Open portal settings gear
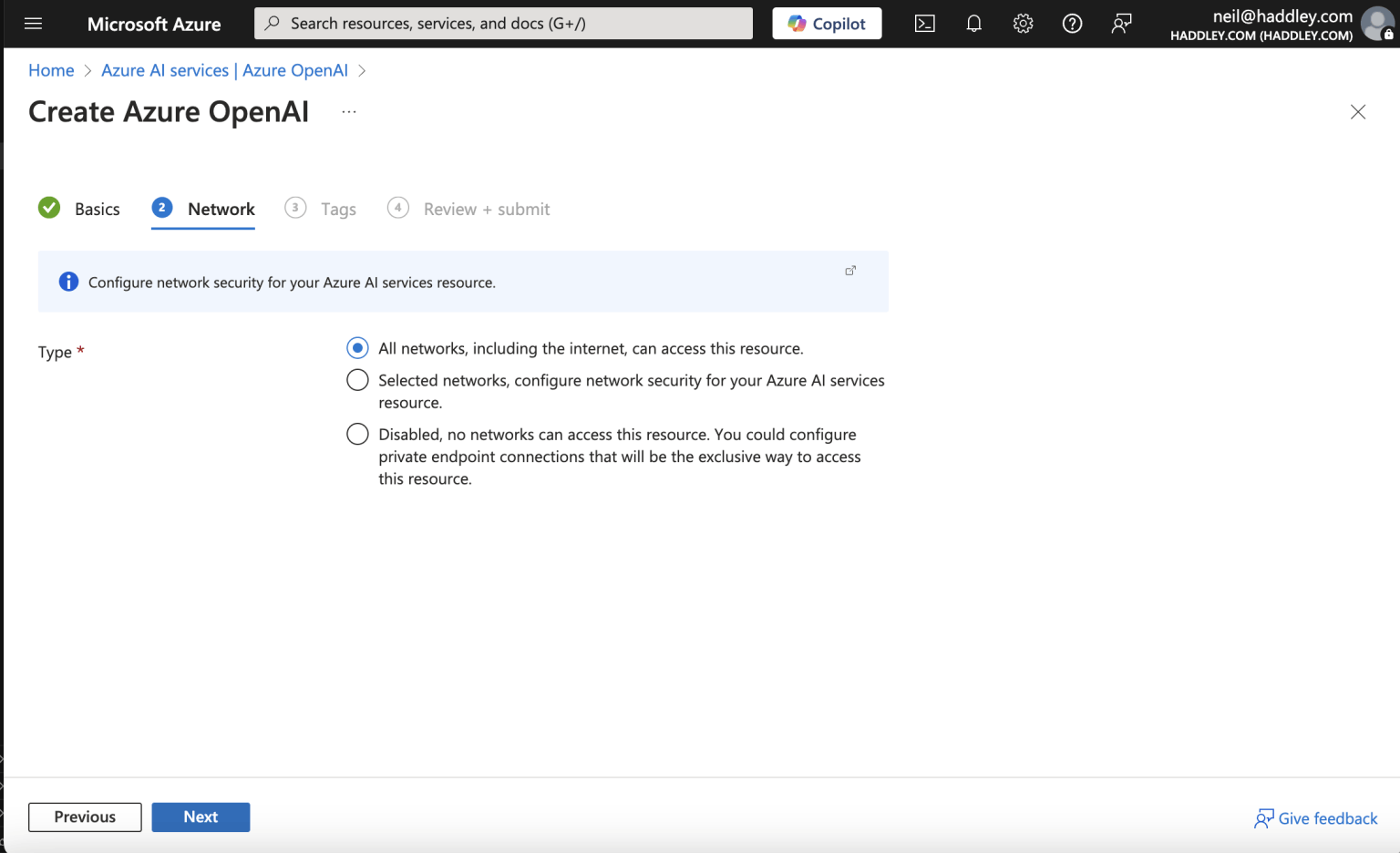 click(1023, 24)
